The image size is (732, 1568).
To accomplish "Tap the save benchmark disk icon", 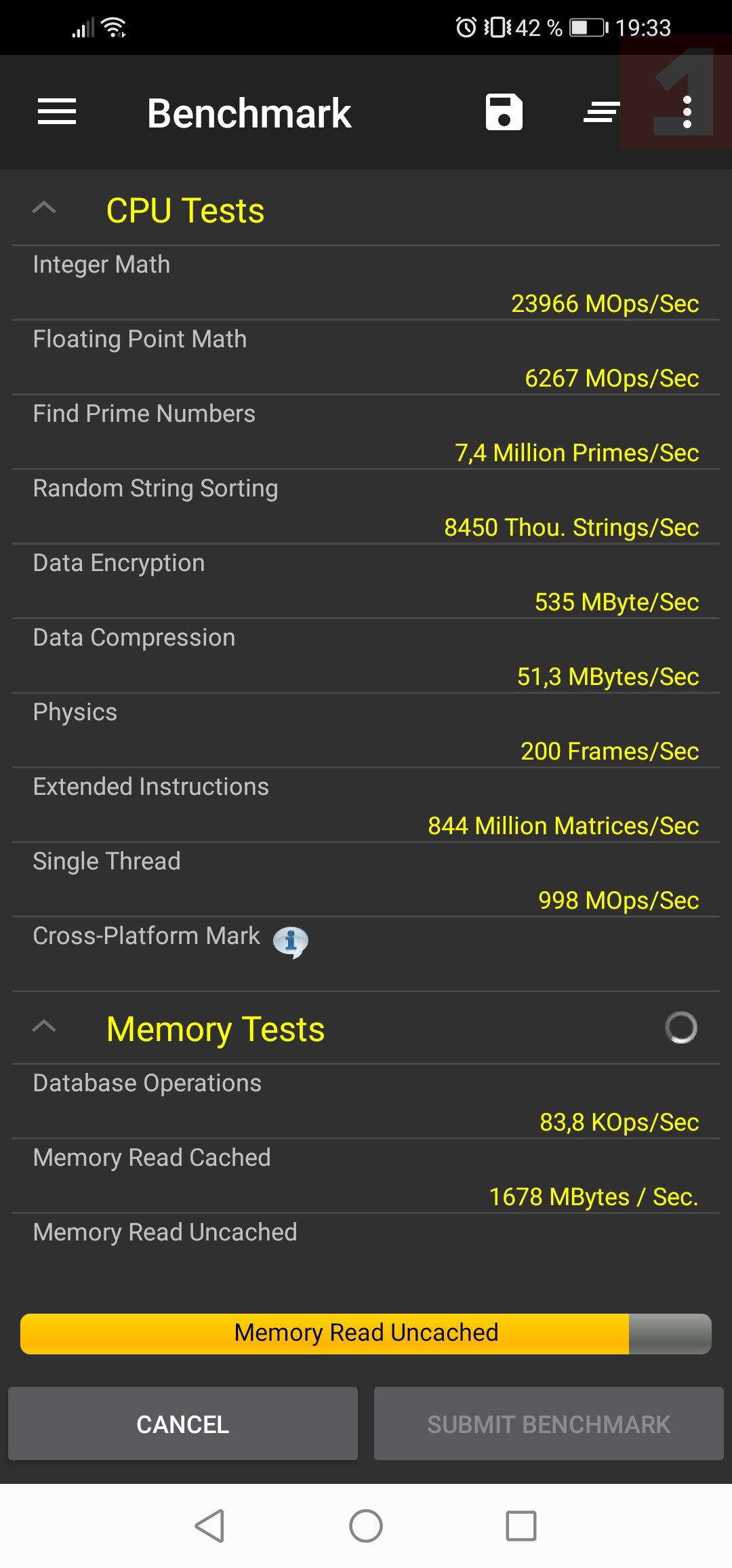I will [504, 112].
